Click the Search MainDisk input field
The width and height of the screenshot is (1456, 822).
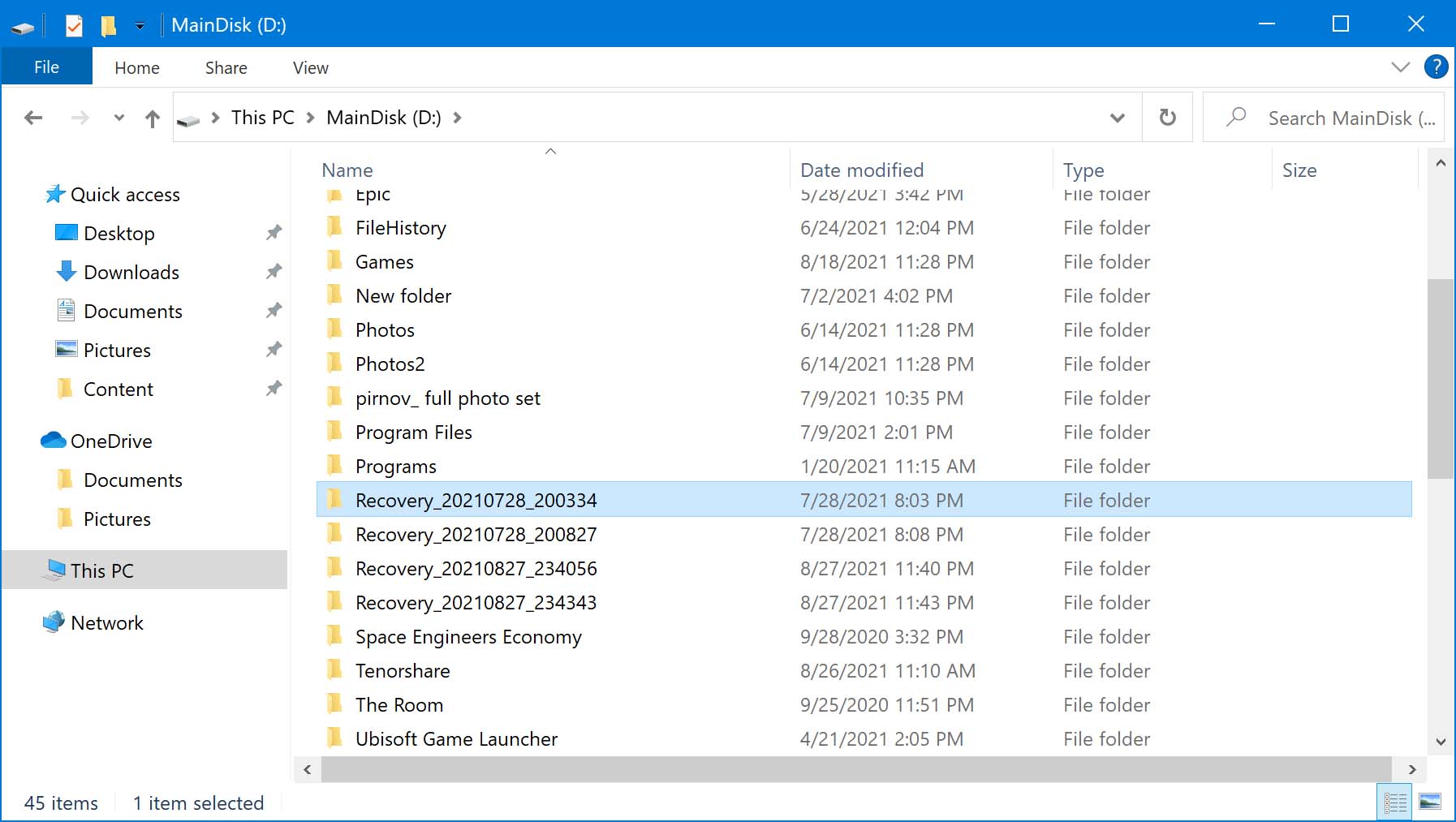(x=1324, y=118)
